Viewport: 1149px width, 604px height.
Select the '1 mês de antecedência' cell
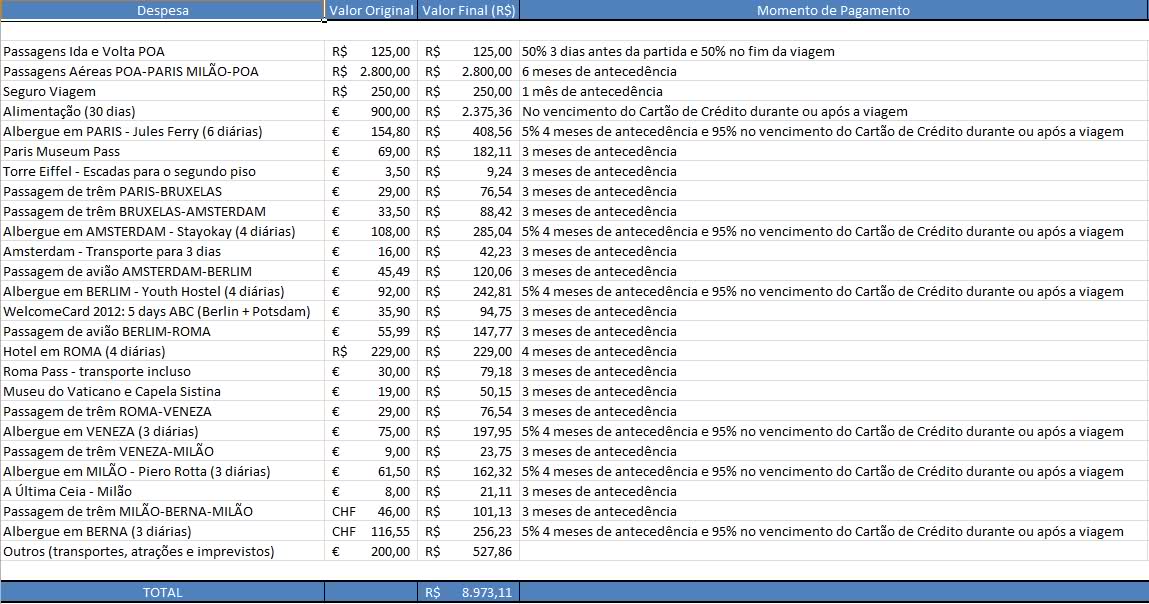(591, 91)
